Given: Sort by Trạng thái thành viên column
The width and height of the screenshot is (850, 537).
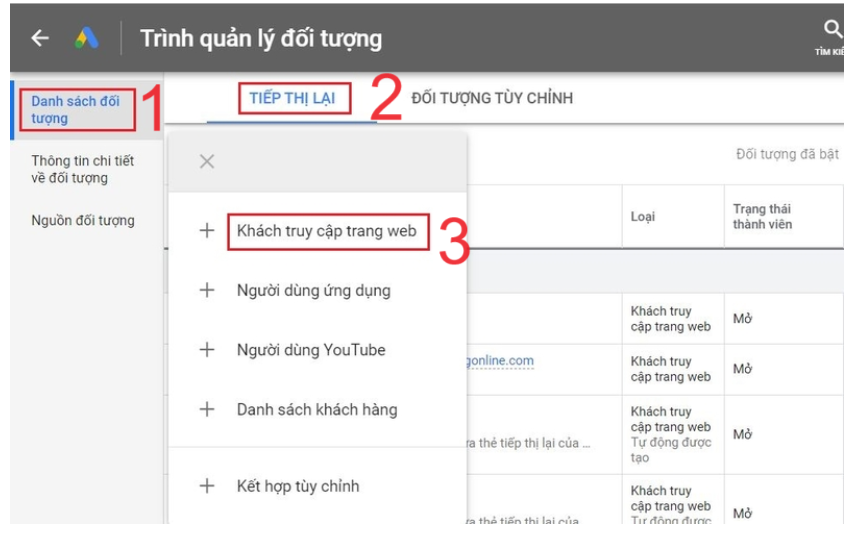Looking at the screenshot, I should [762, 216].
